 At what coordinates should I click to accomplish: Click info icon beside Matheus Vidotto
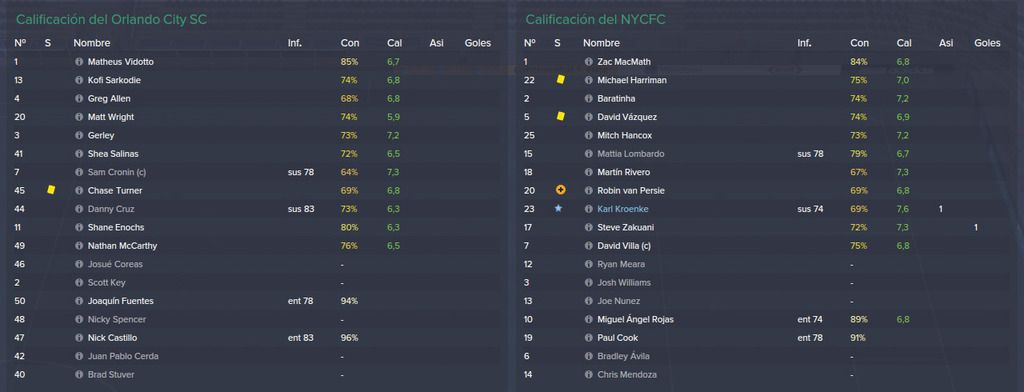click(x=79, y=62)
